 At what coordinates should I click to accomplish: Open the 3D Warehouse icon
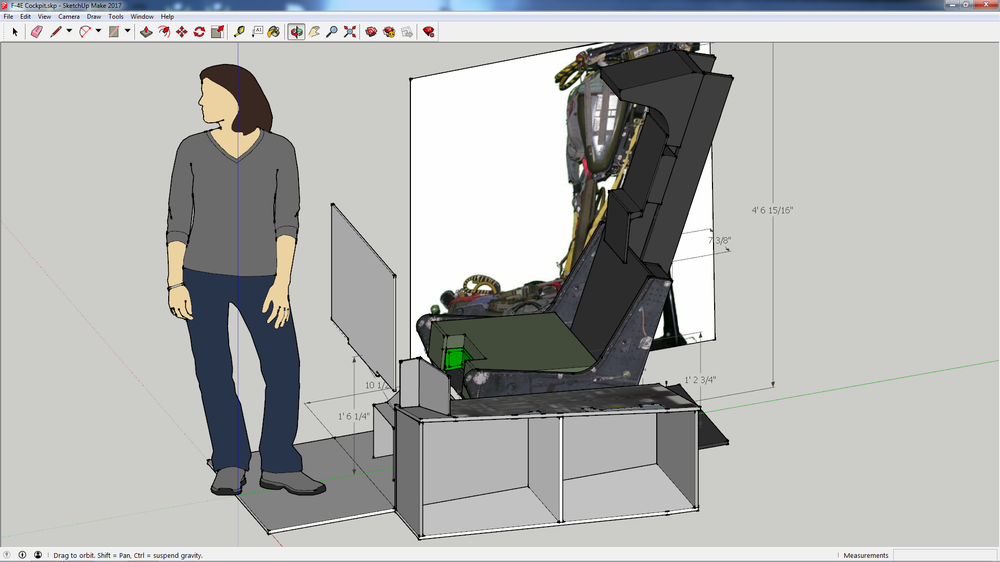tap(371, 32)
